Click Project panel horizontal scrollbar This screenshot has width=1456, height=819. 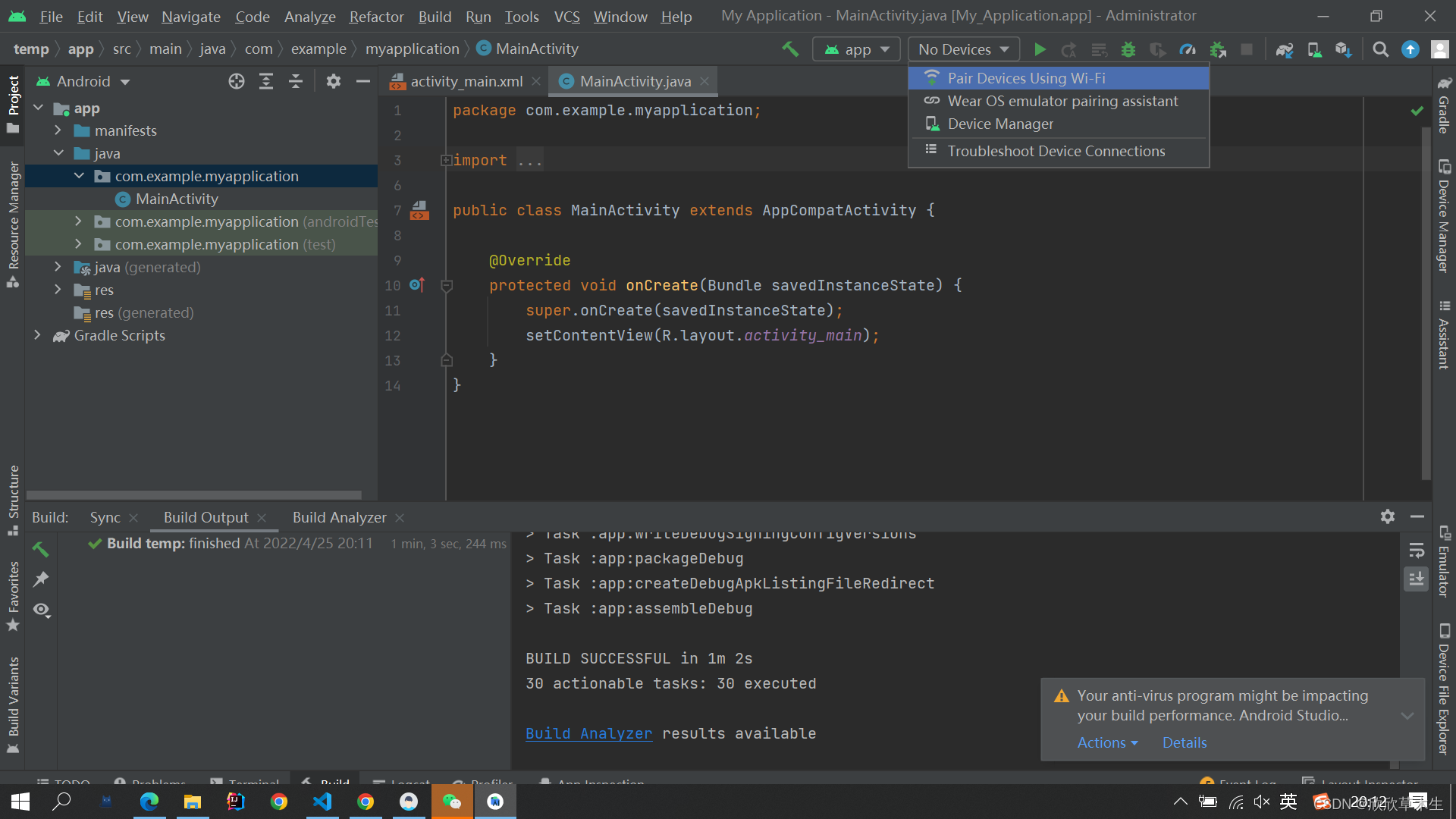194,494
